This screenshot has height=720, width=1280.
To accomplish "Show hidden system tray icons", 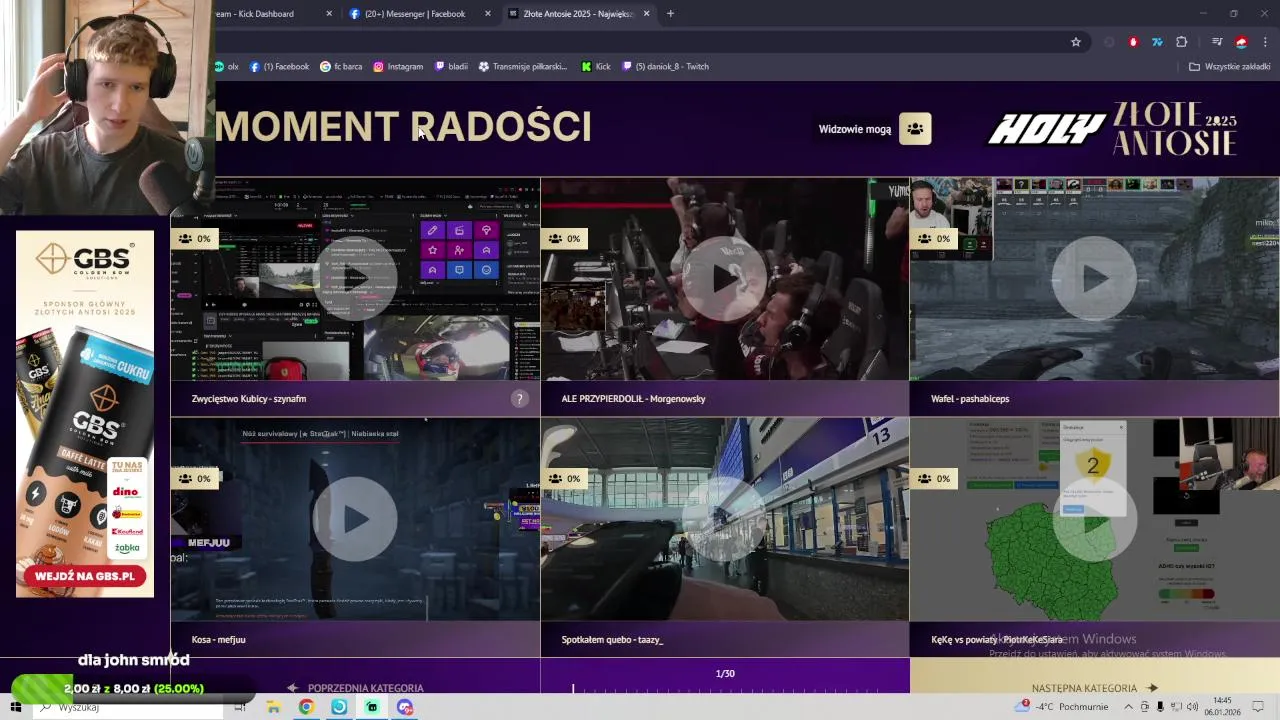I will click(x=1129, y=707).
